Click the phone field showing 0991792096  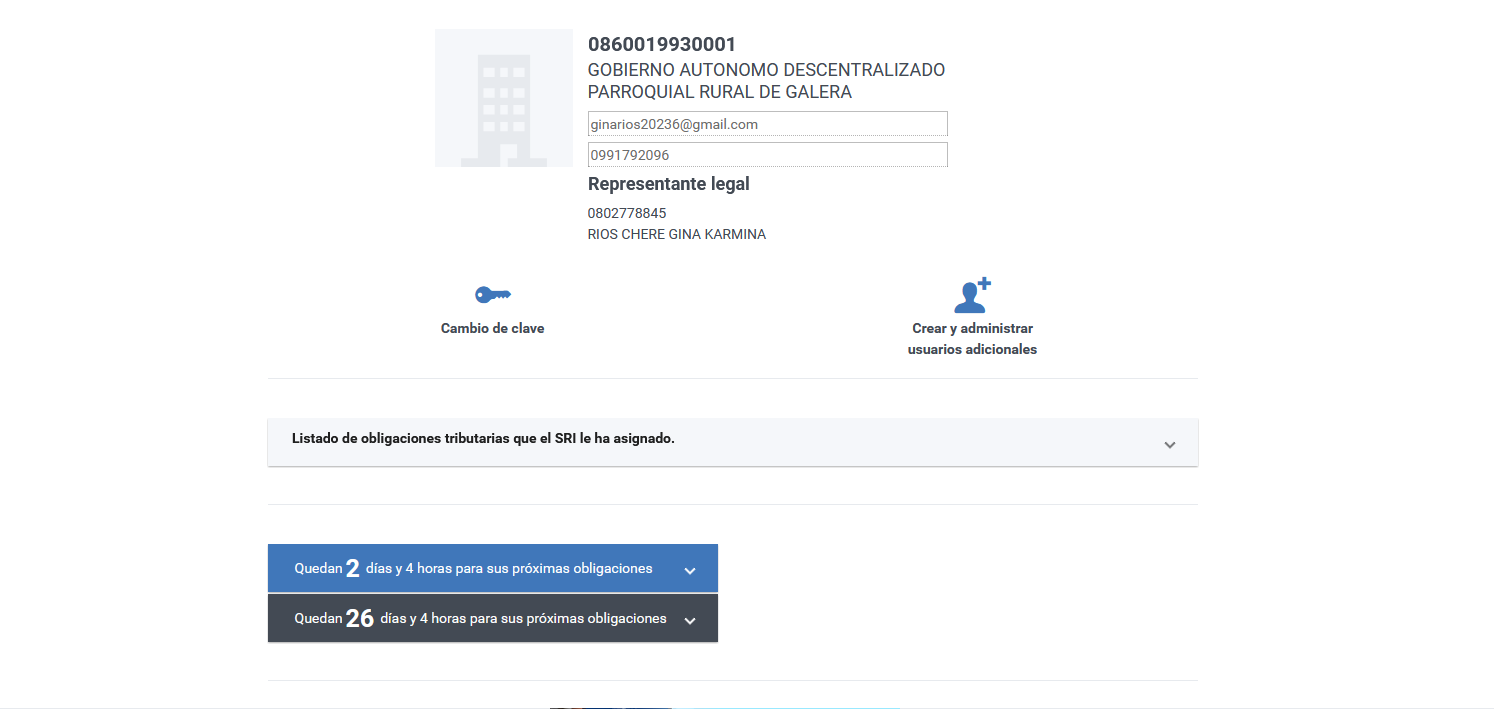[767, 155]
